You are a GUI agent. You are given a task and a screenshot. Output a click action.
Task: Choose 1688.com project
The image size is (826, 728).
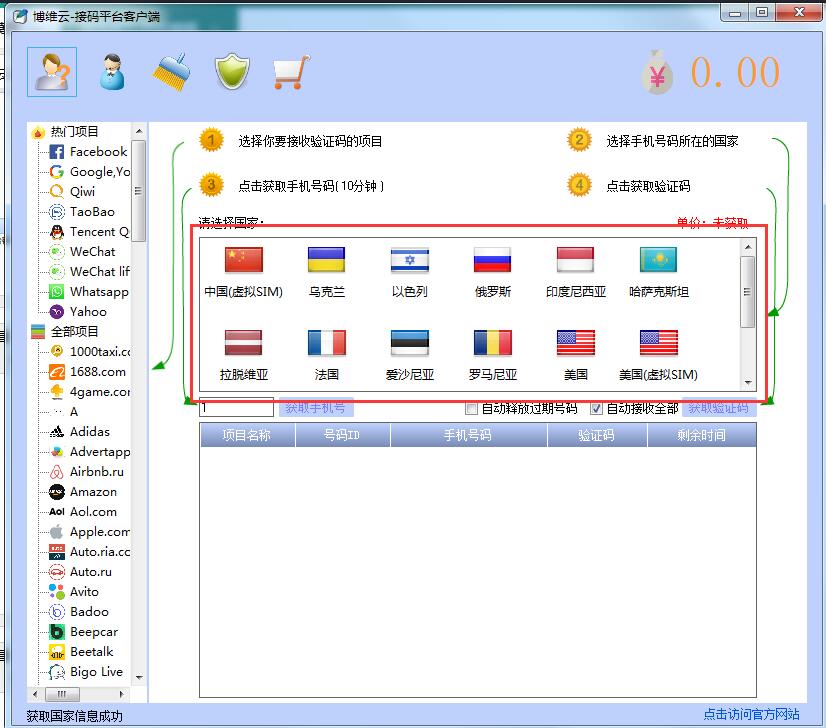coord(87,371)
